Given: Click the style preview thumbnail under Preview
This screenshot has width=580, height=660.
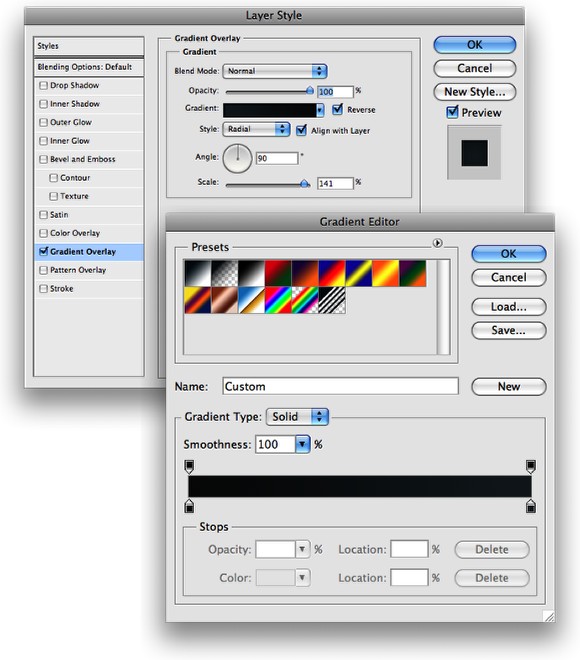Looking at the screenshot, I should click(x=474, y=153).
